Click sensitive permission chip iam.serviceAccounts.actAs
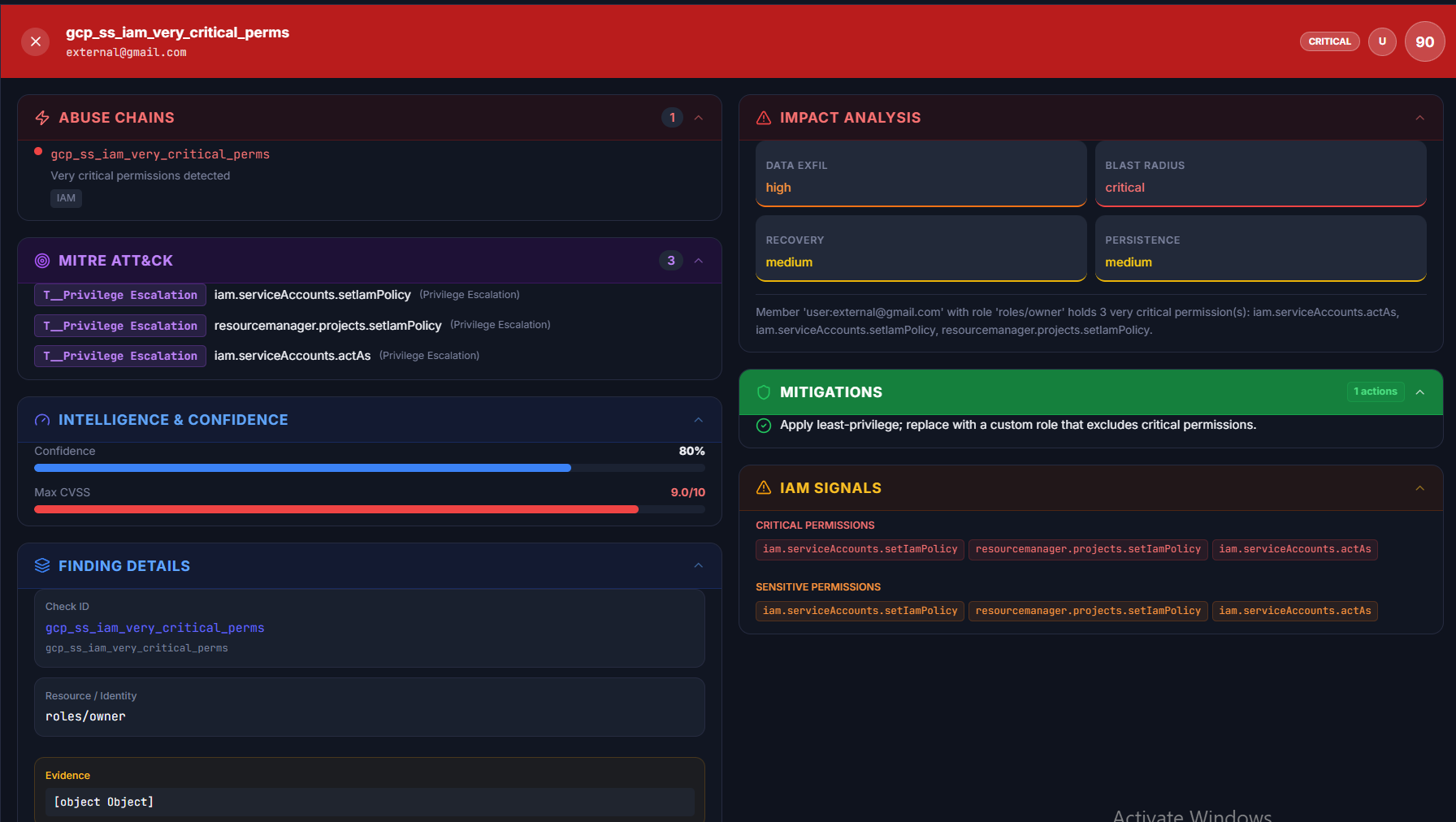Screen dimensions: 1456x822 (x=1295, y=611)
